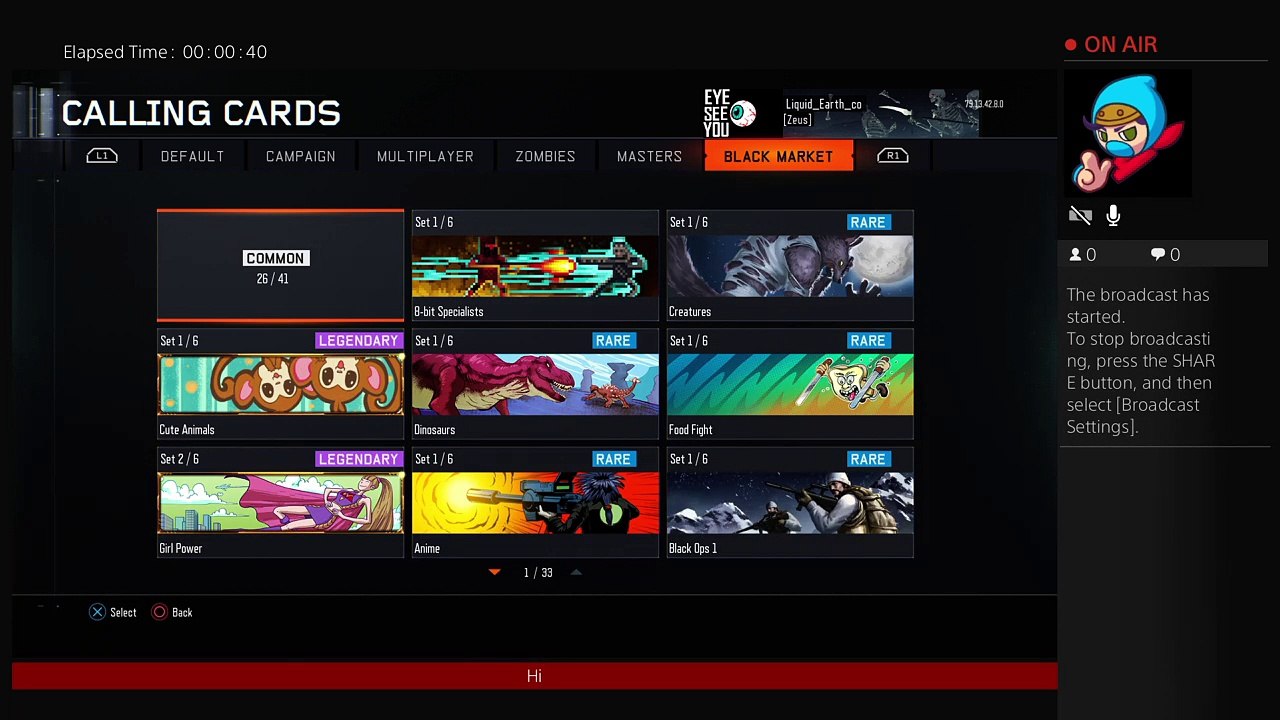
Task: Switch to the CAMPAIGN tab
Action: tap(301, 156)
